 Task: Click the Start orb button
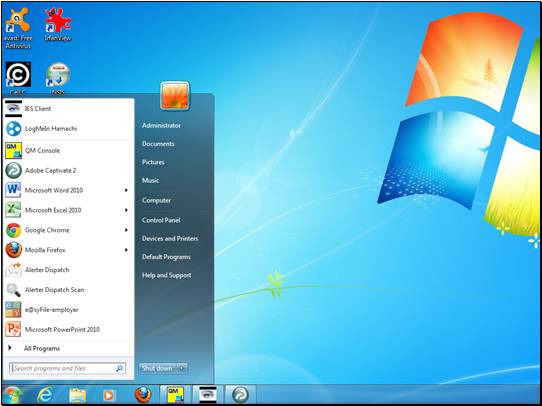13,395
